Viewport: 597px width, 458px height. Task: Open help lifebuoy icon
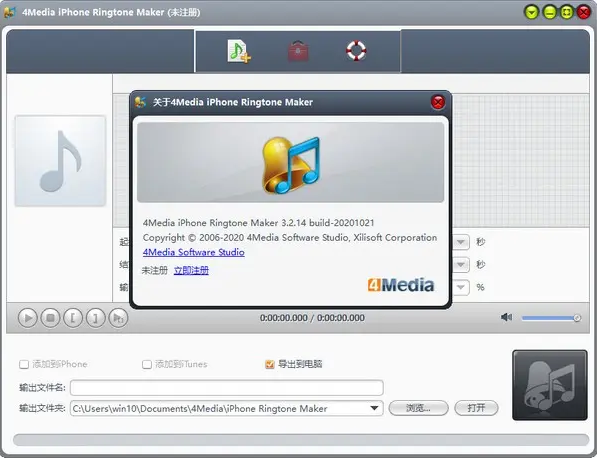click(356, 51)
